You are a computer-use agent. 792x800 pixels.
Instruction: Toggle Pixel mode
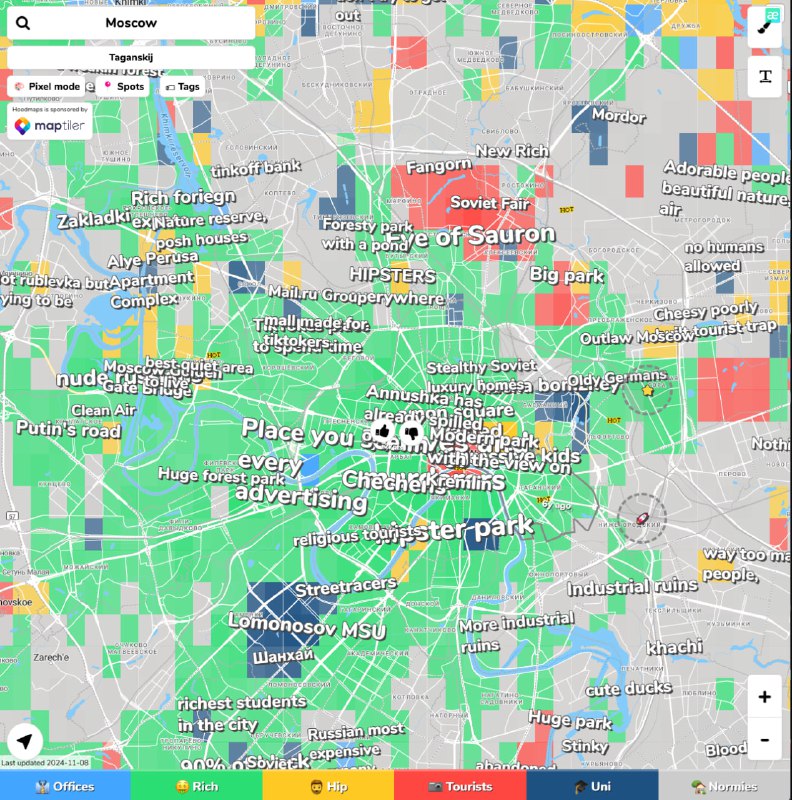[47, 87]
